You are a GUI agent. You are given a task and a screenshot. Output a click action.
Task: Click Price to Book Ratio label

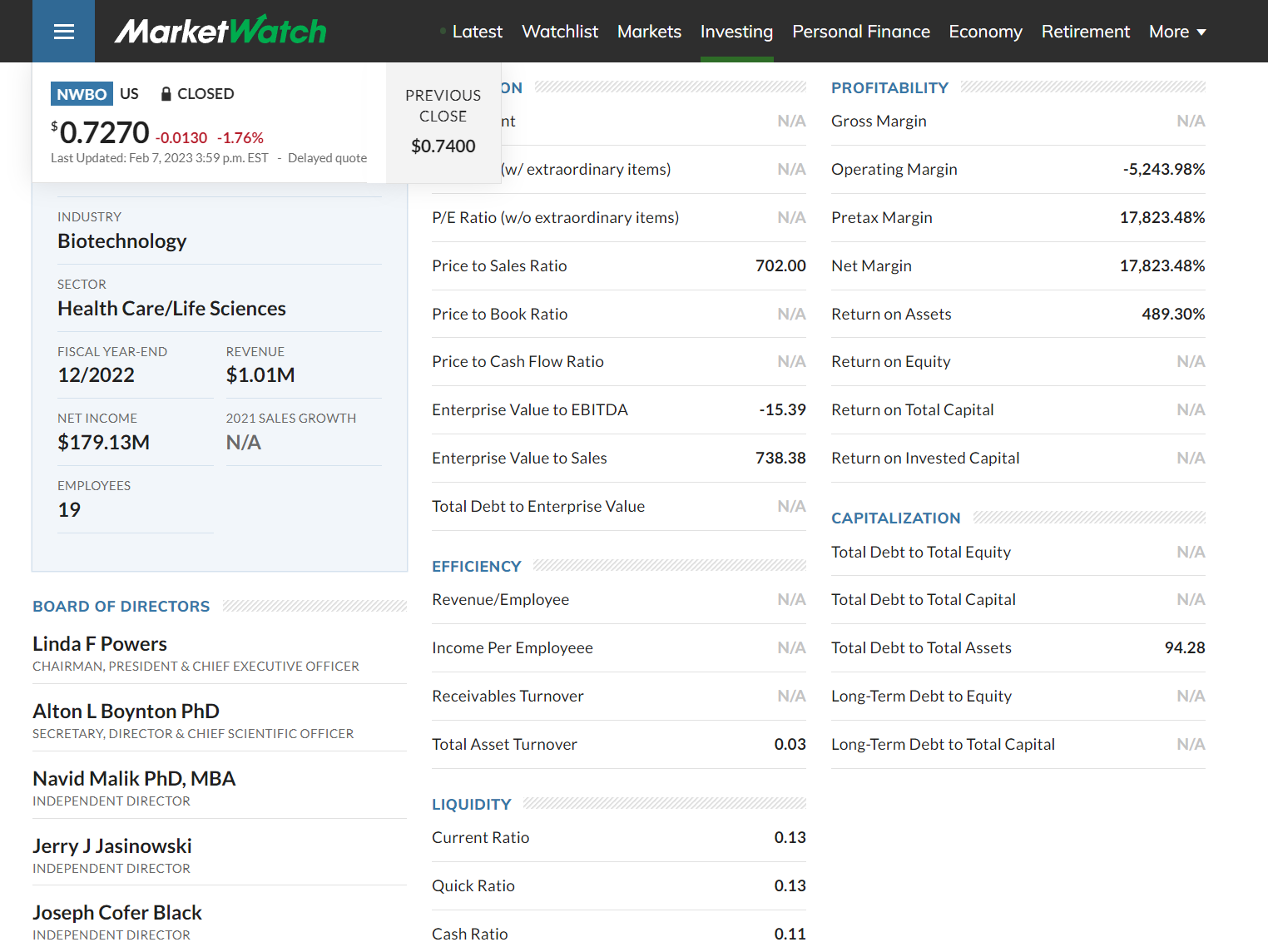pos(499,314)
